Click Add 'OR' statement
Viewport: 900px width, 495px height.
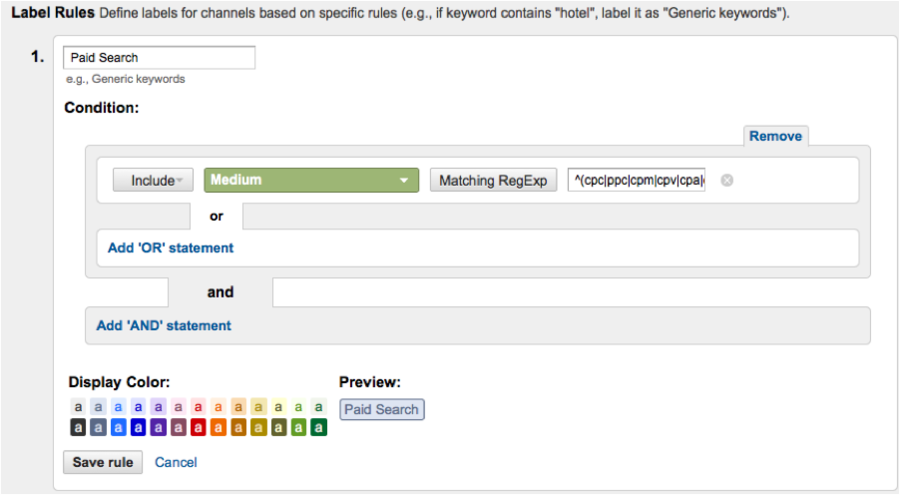pyautogui.click(x=170, y=247)
